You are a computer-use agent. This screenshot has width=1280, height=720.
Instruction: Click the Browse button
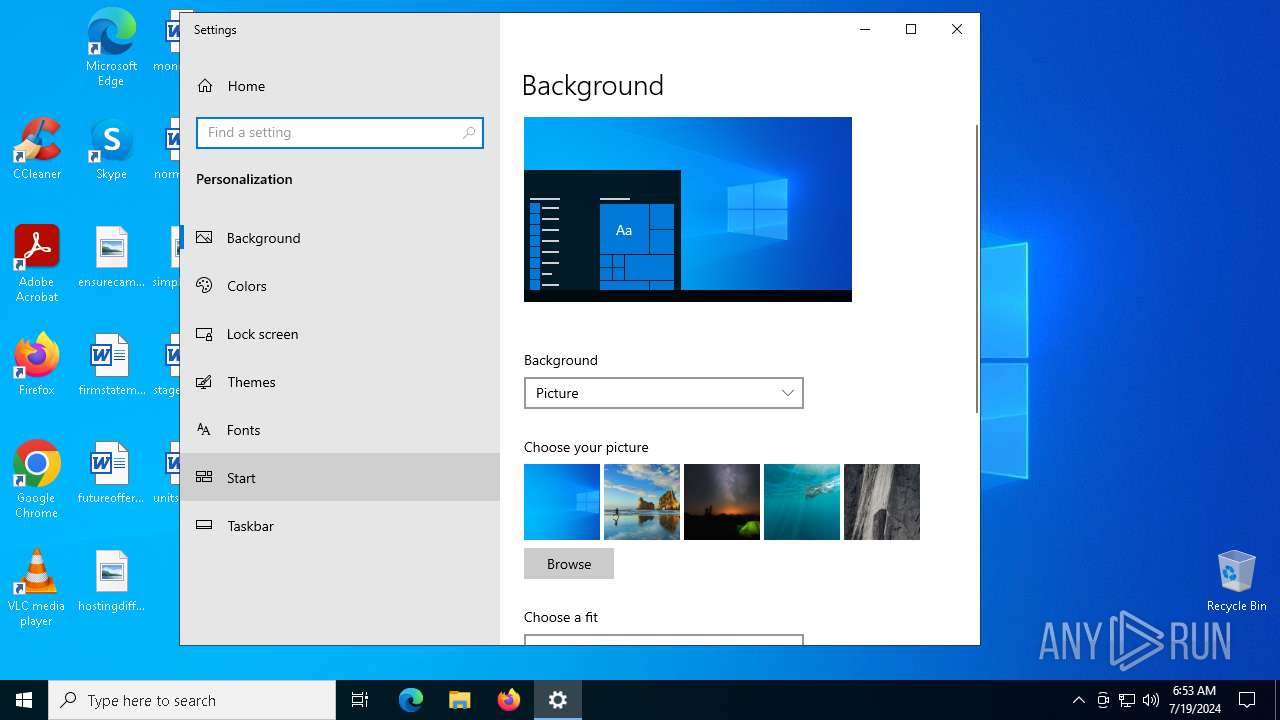(x=569, y=564)
